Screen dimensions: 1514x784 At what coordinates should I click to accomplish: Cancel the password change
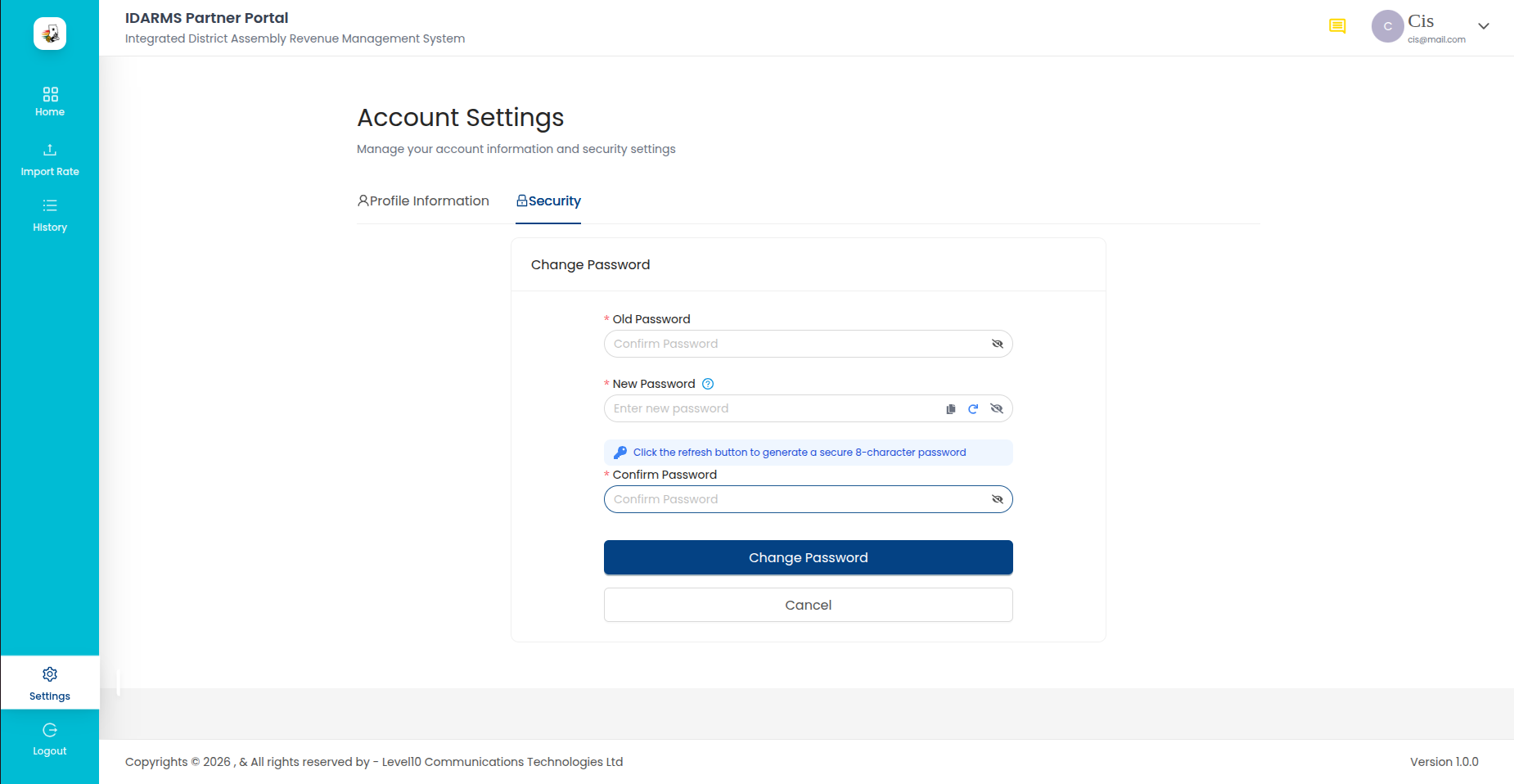click(809, 605)
